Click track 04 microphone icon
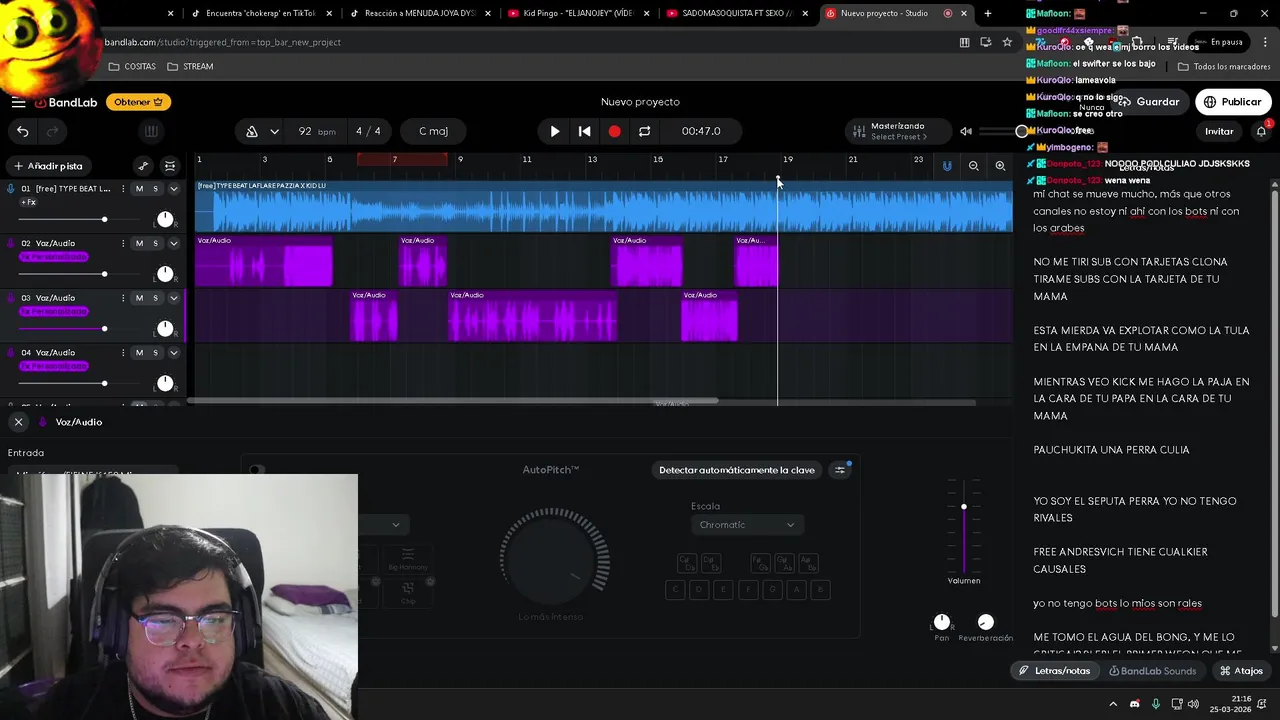This screenshot has width=1280, height=720. click(x=11, y=352)
